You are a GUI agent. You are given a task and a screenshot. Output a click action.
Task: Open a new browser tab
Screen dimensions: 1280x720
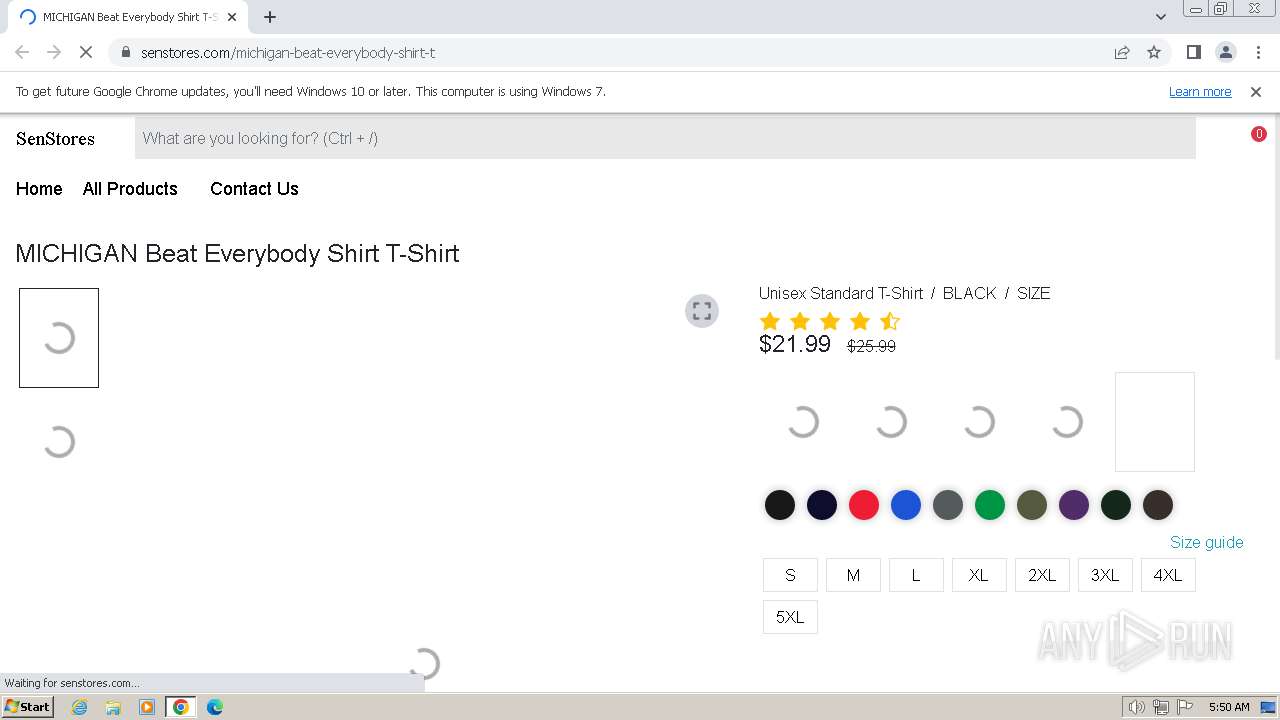click(x=270, y=17)
